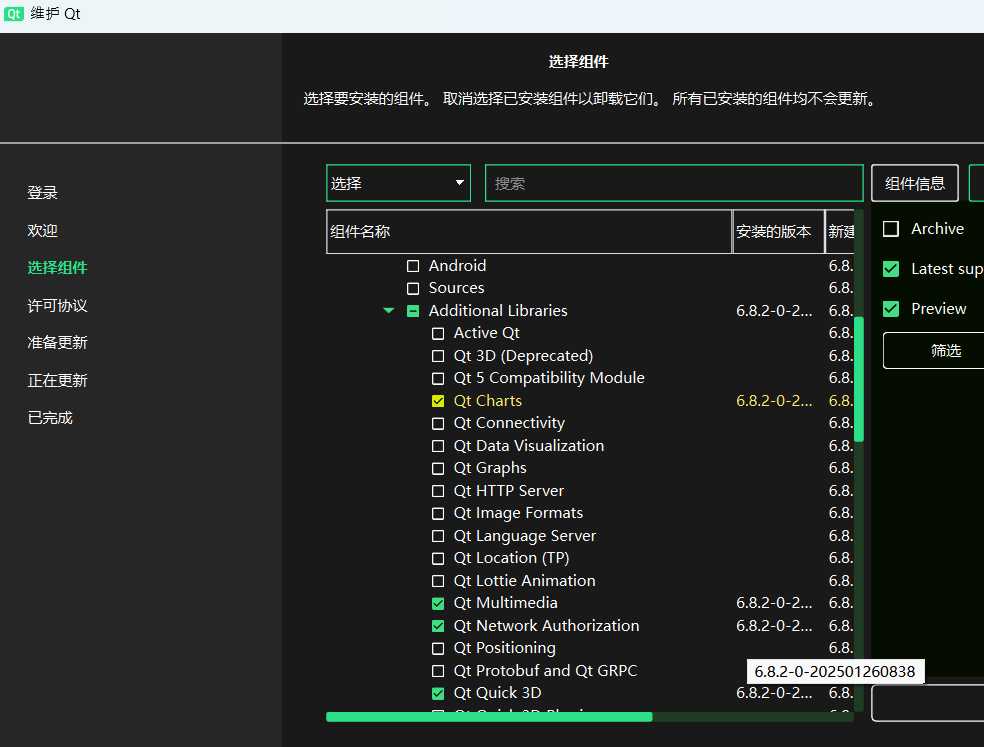Check the Qt Image Formats checkbox
Screen dimensions: 984x747
(438, 513)
